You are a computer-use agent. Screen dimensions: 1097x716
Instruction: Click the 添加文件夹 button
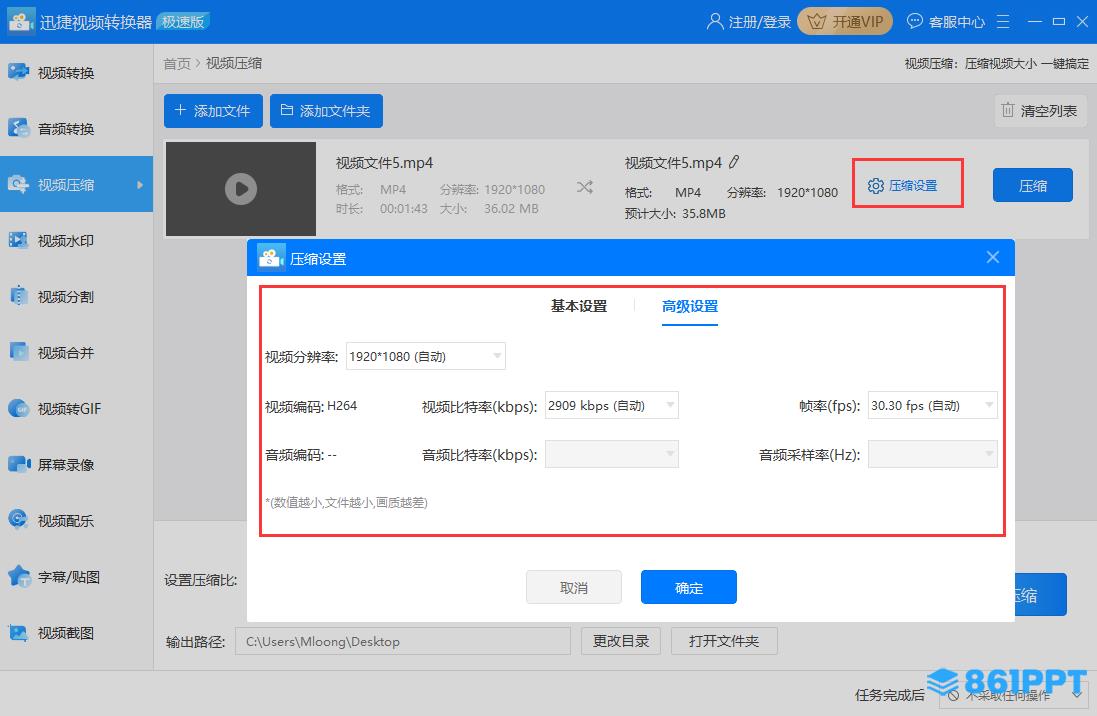[x=326, y=111]
